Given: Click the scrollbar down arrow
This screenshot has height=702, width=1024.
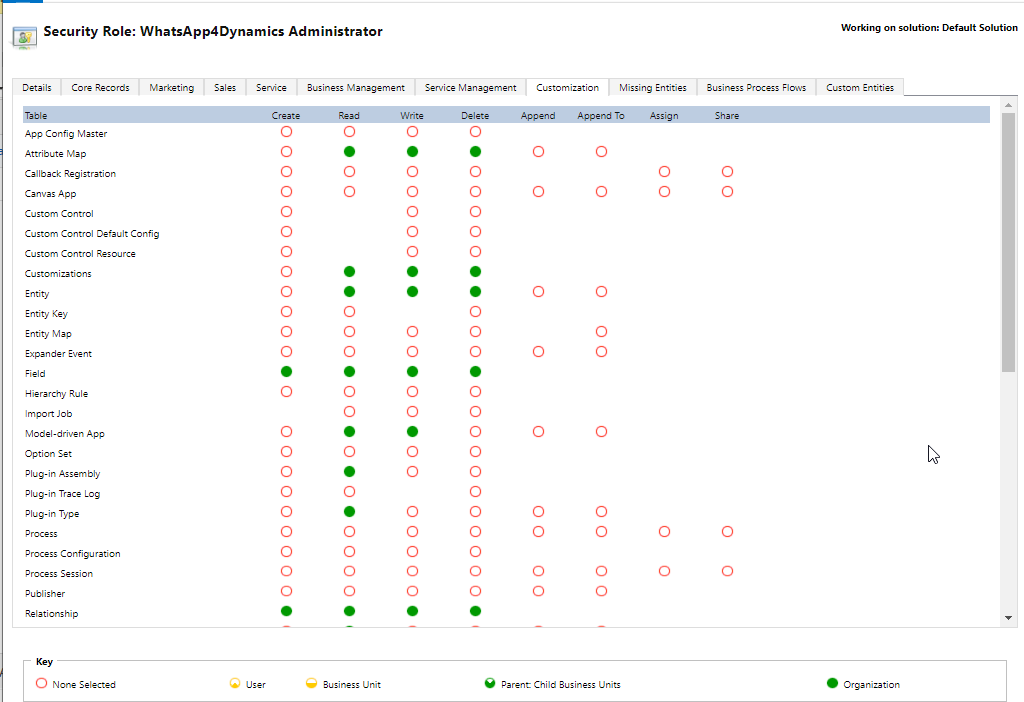Looking at the screenshot, I should point(1008,618).
